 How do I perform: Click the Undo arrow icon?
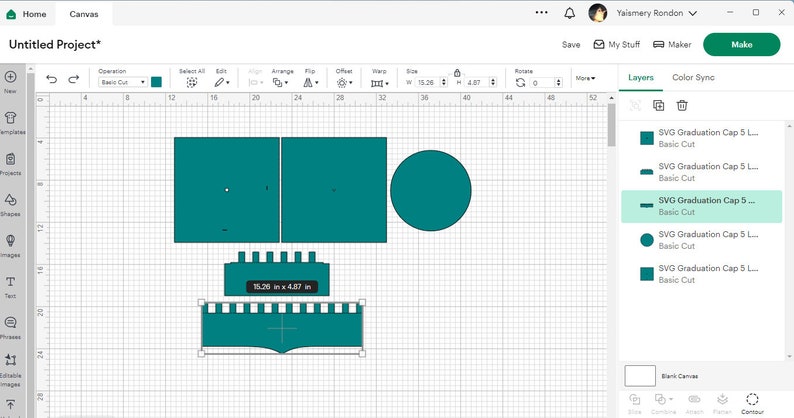[x=51, y=79]
